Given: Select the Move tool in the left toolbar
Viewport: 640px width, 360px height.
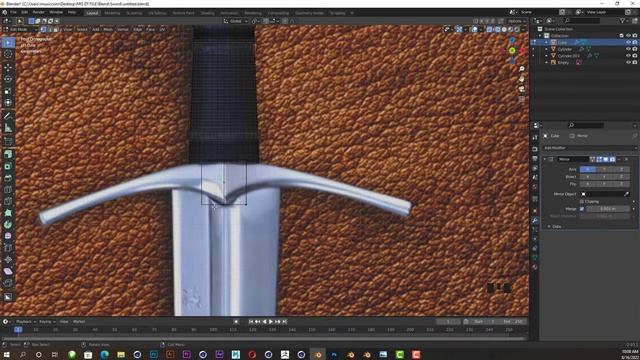Looking at the screenshot, I should (x=8, y=68).
